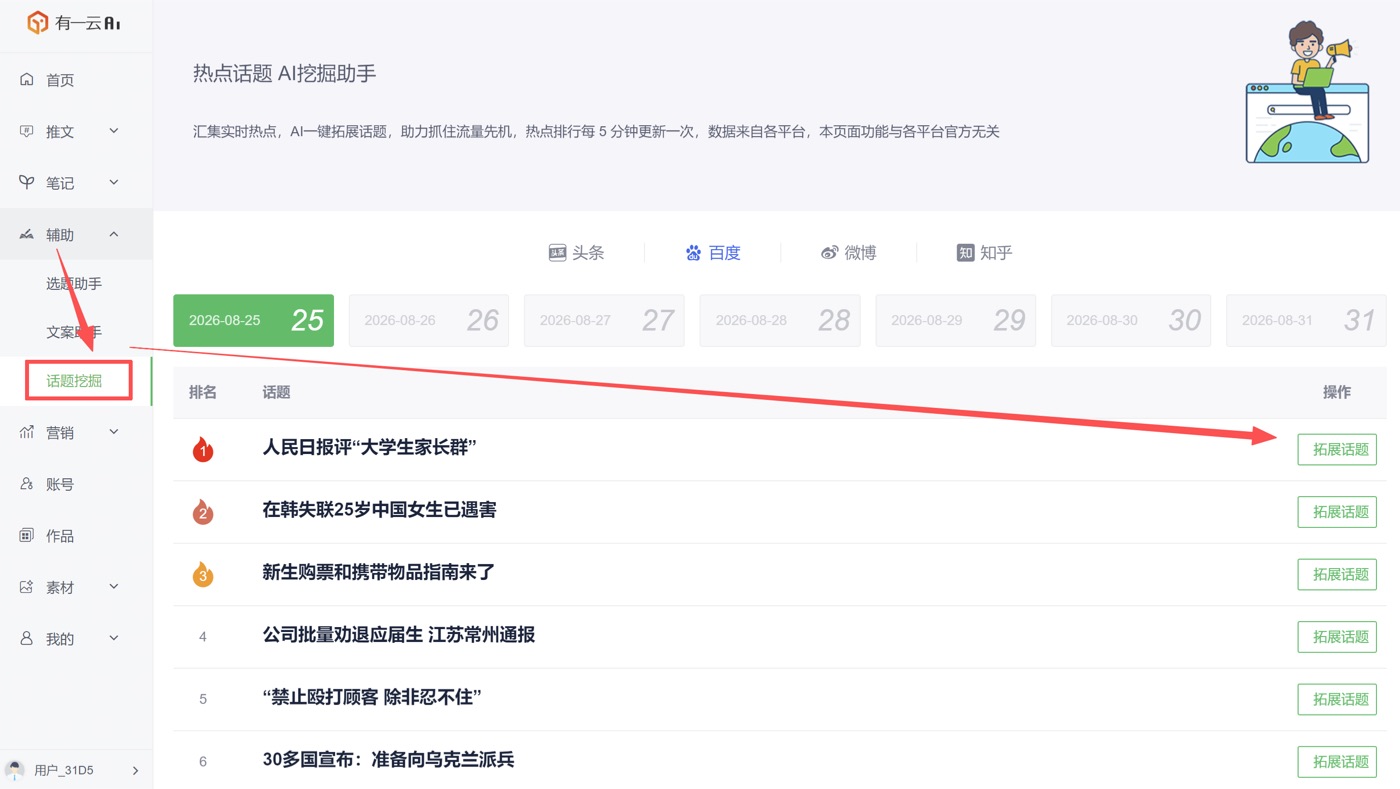Viewport: 1400px width, 789px height.
Task: Expand the 我的 menu chevron
Action: 113,639
